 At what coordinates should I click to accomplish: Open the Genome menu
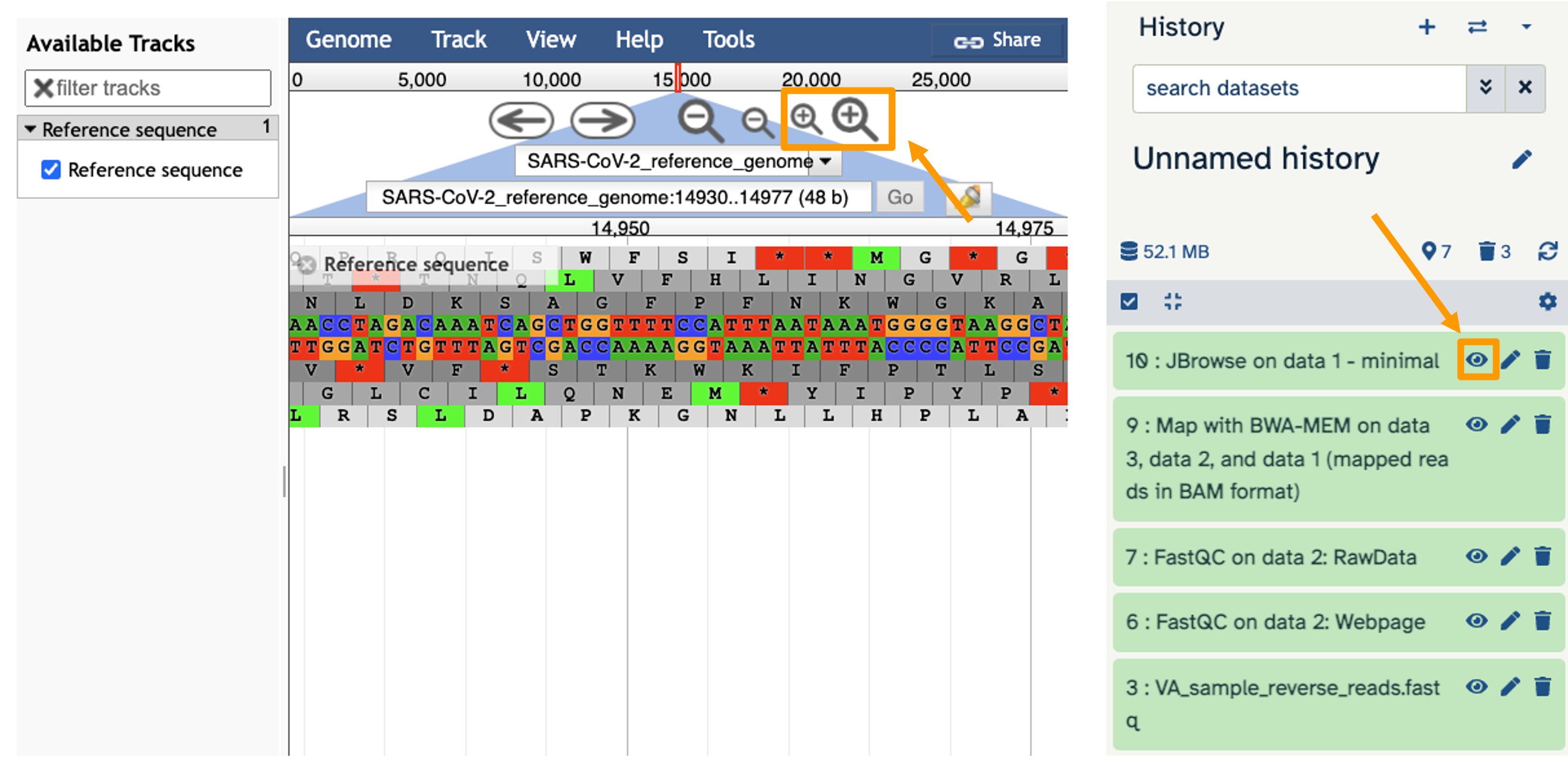(x=348, y=39)
